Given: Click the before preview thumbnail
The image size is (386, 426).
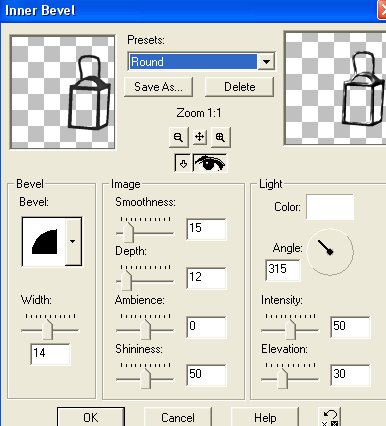Looking at the screenshot, I should (63, 92).
